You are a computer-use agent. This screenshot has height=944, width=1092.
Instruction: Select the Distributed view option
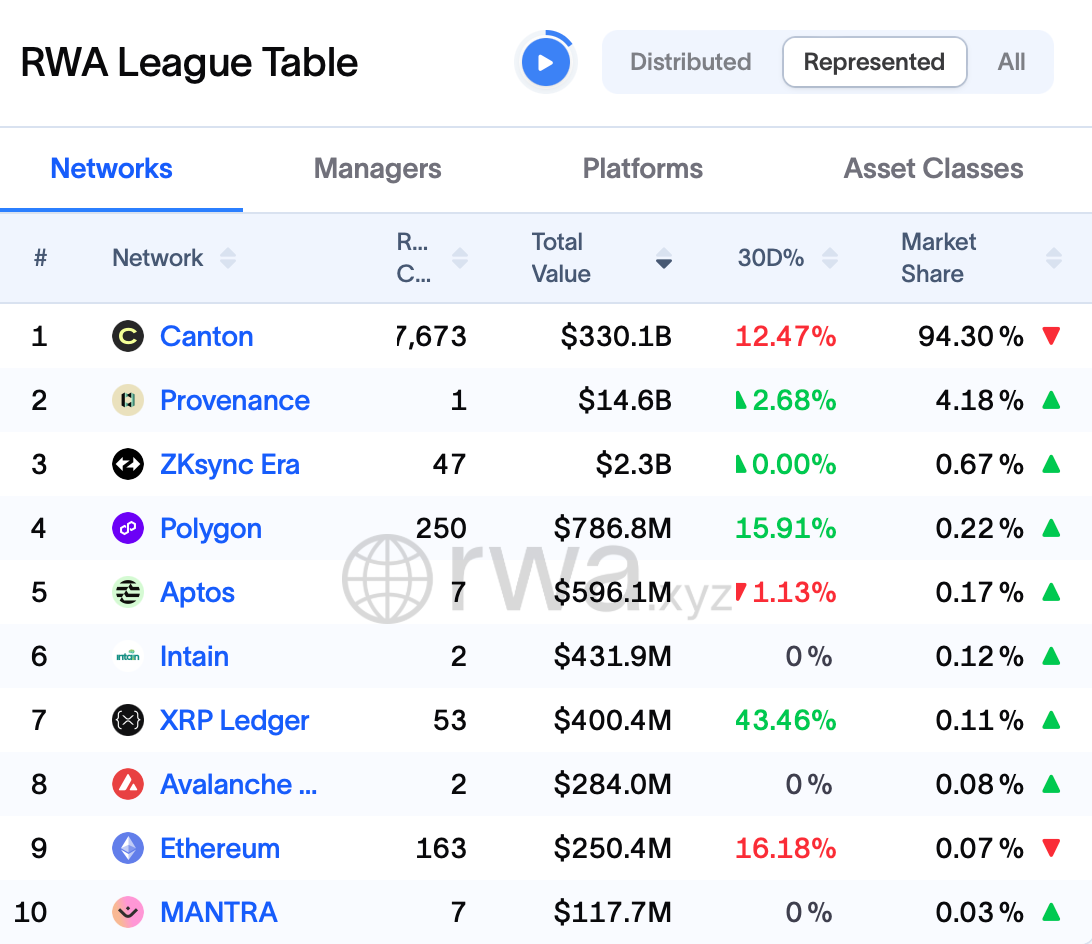(x=690, y=61)
